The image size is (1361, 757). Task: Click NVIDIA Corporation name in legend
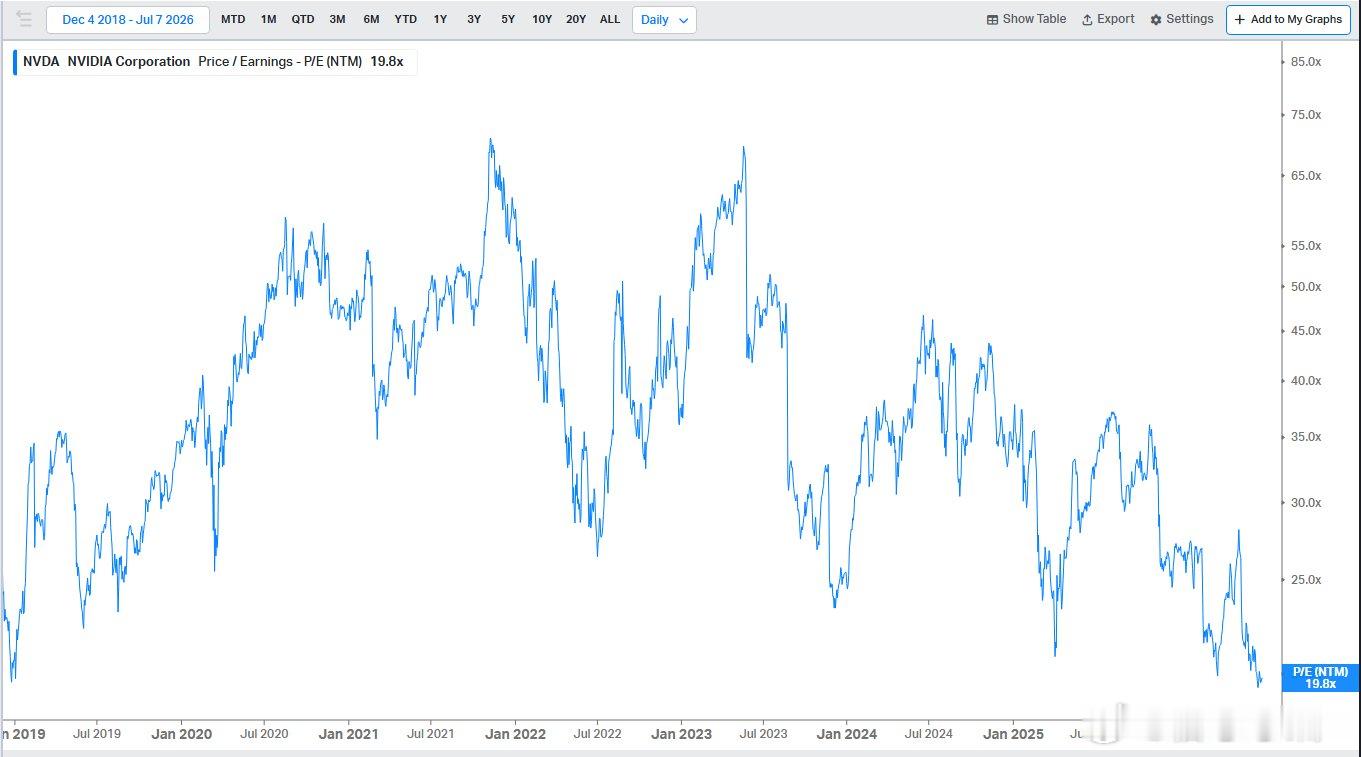[128, 62]
